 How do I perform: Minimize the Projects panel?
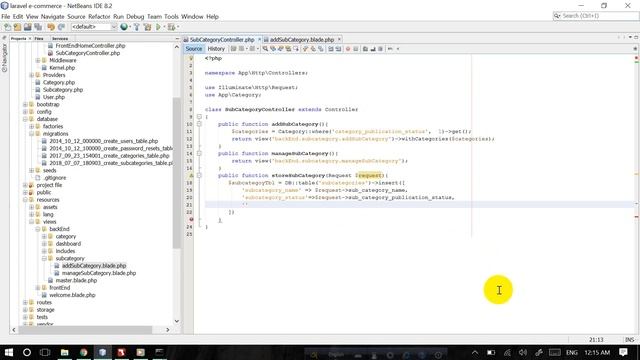click(x=177, y=38)
